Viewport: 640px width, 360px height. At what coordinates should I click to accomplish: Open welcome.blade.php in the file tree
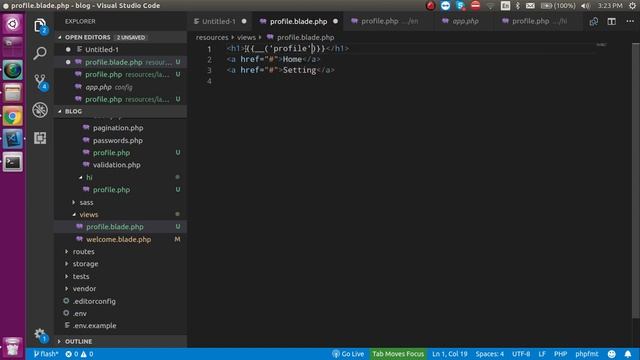[x=120, y=239]
